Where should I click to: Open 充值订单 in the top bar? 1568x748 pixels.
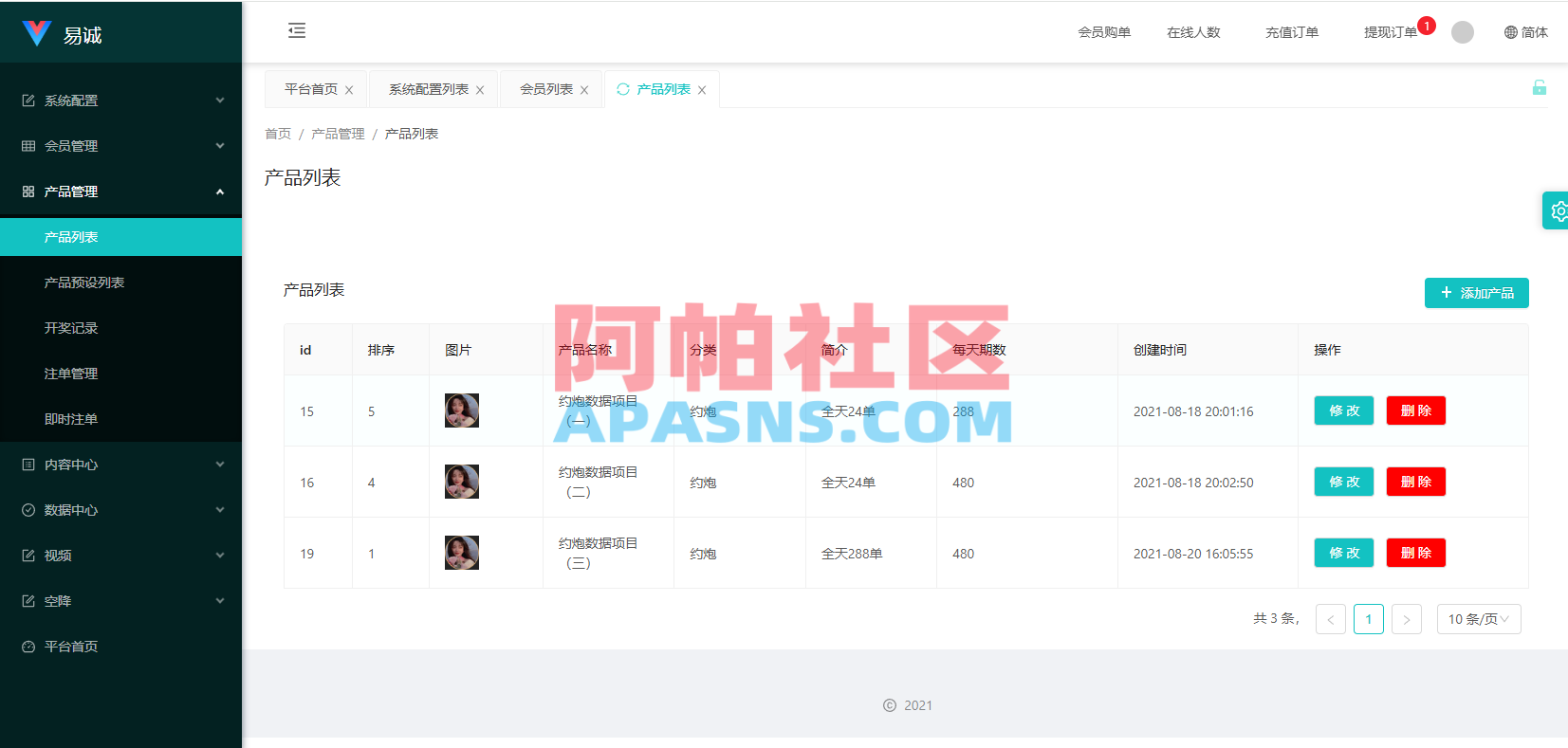(x=1292, y=32)
